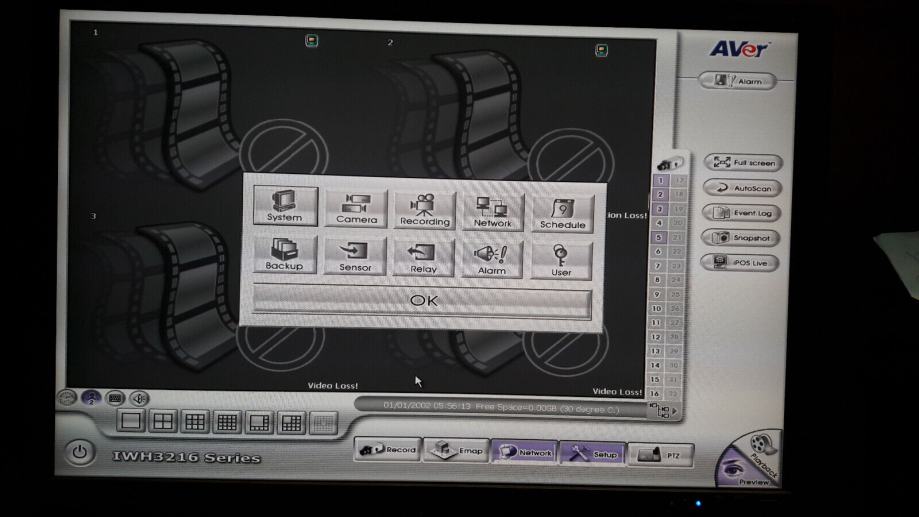Viewport: 919px width, 517px height.
Task: Click the round icon left of user icon
Action: point(67,398)
